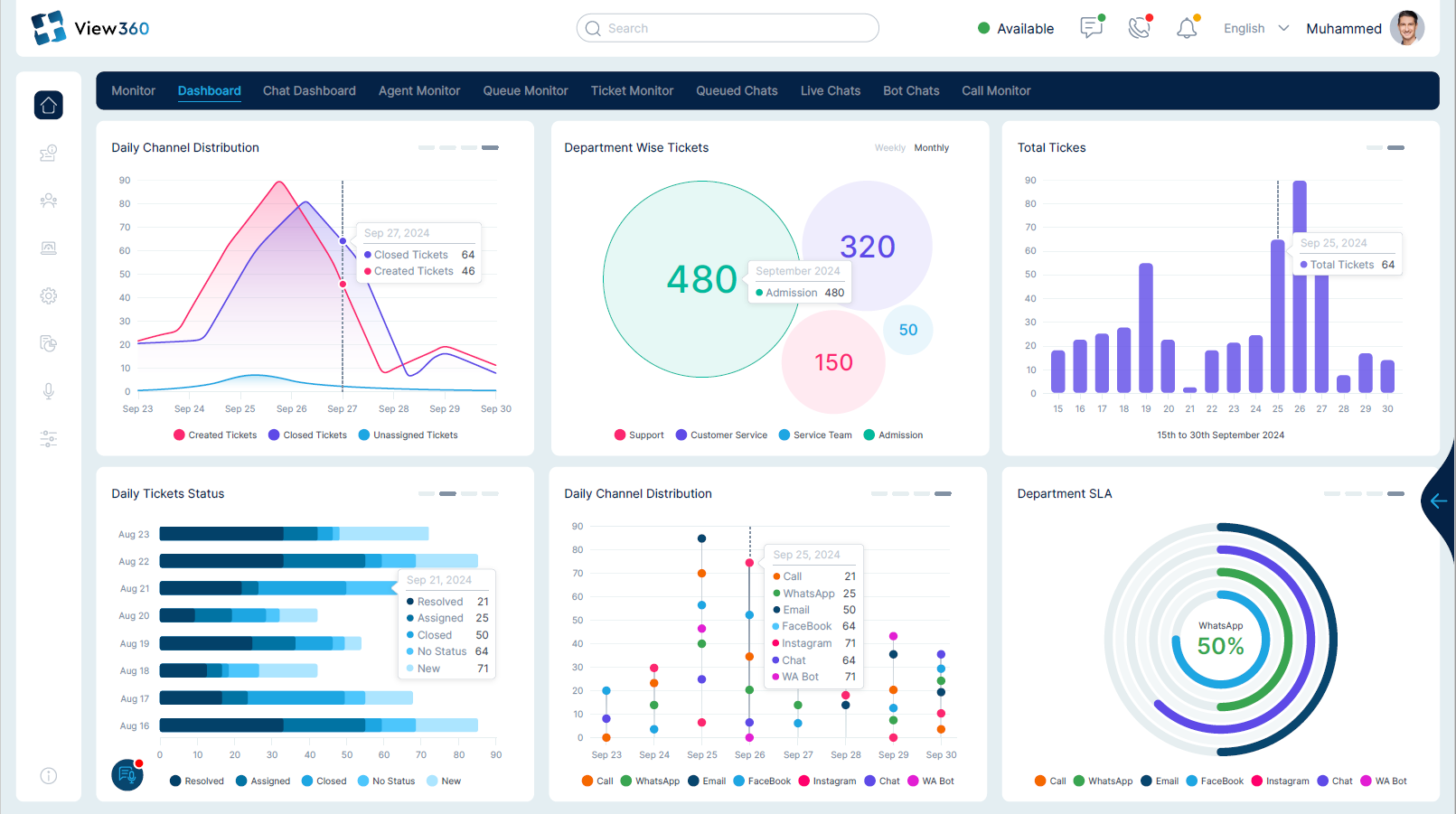Image resolution: width=1456 pixels, height=814 pixels.
Task: Click the phone call icon in header
Action: click(1140, 28)
